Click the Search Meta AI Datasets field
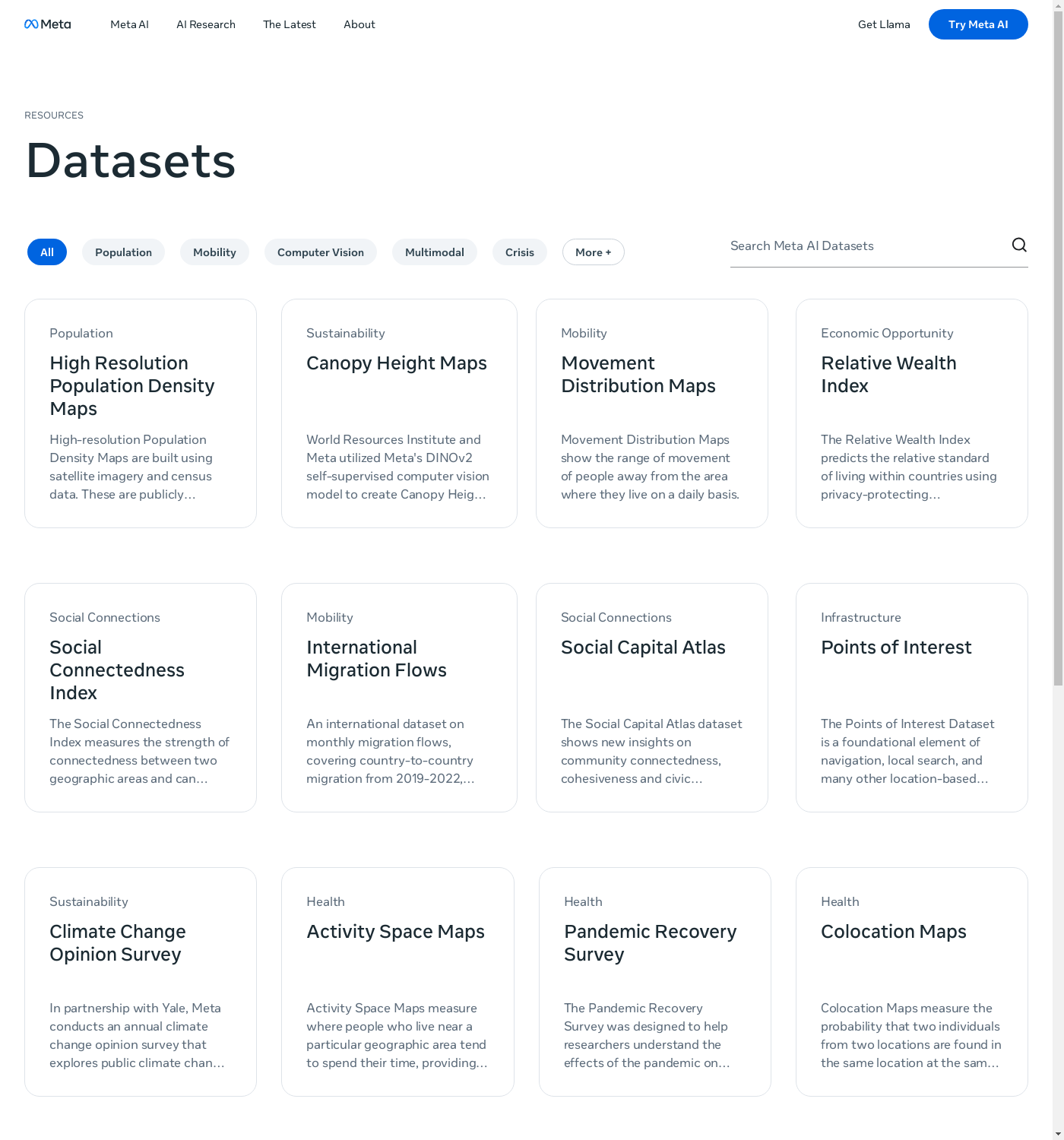 pyautogui.click(x=866, y=246)
